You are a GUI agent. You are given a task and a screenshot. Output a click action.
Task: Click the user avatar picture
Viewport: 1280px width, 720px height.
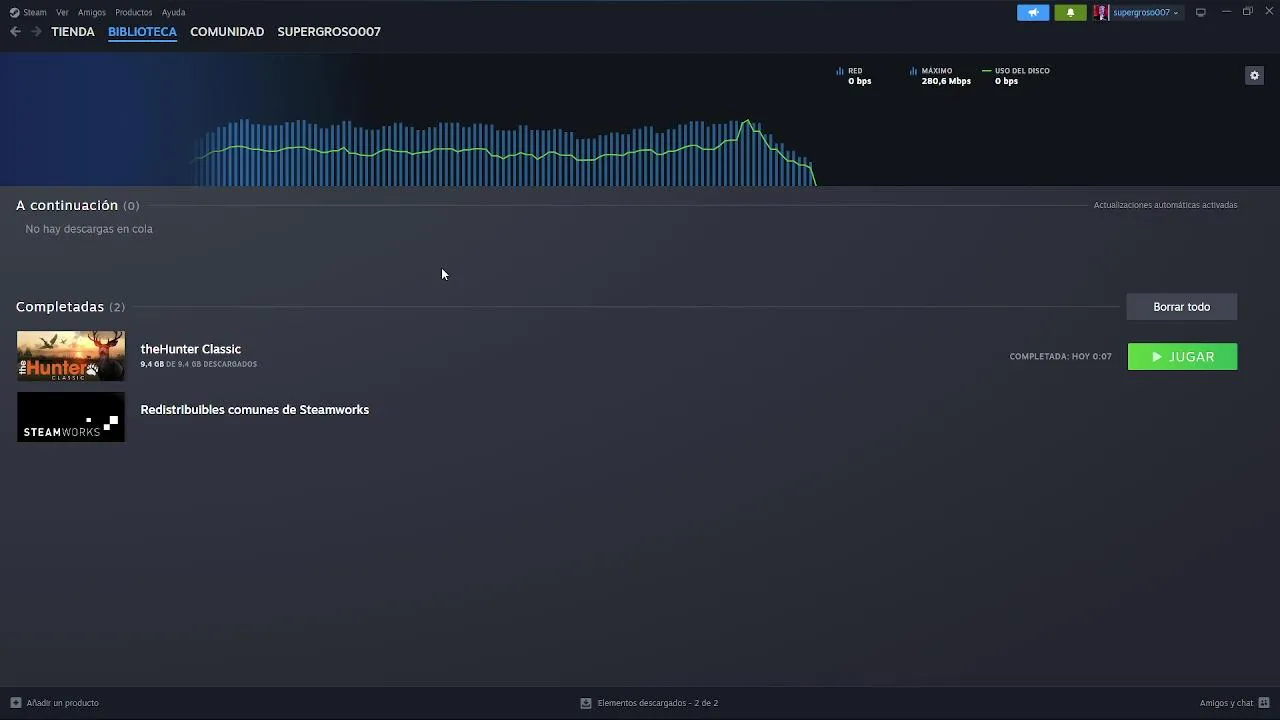pyautogui.click(x=1101, y=12)
